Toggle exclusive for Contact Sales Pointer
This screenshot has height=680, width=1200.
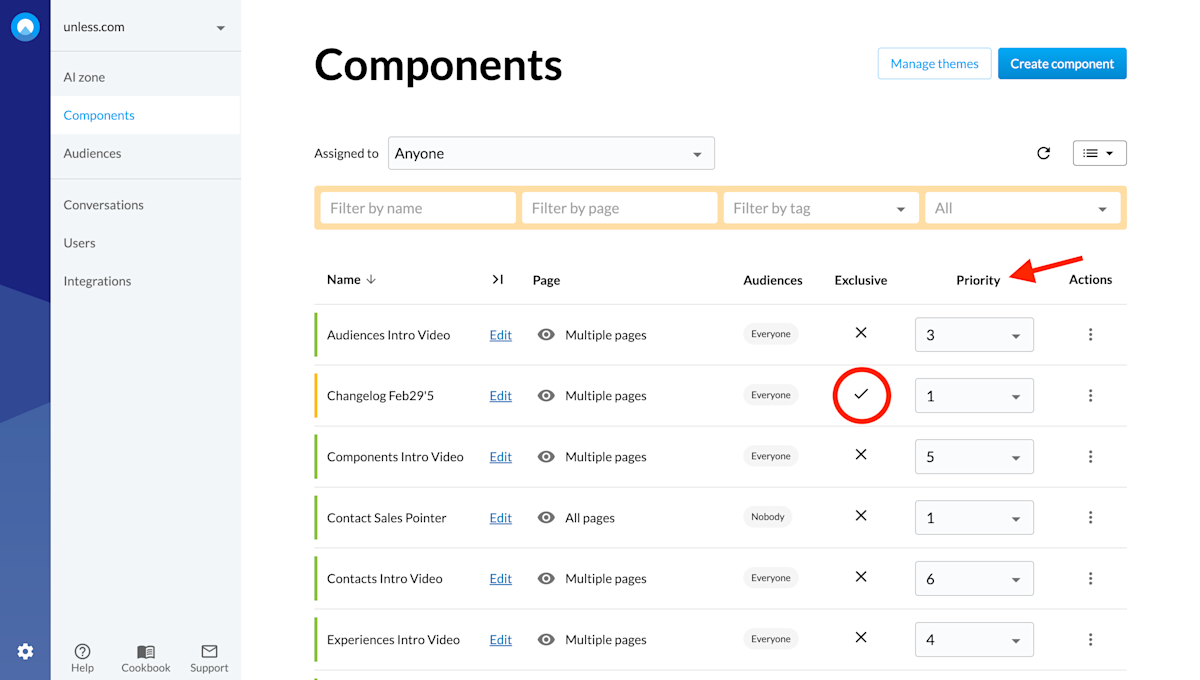click(x=861, y=517)
